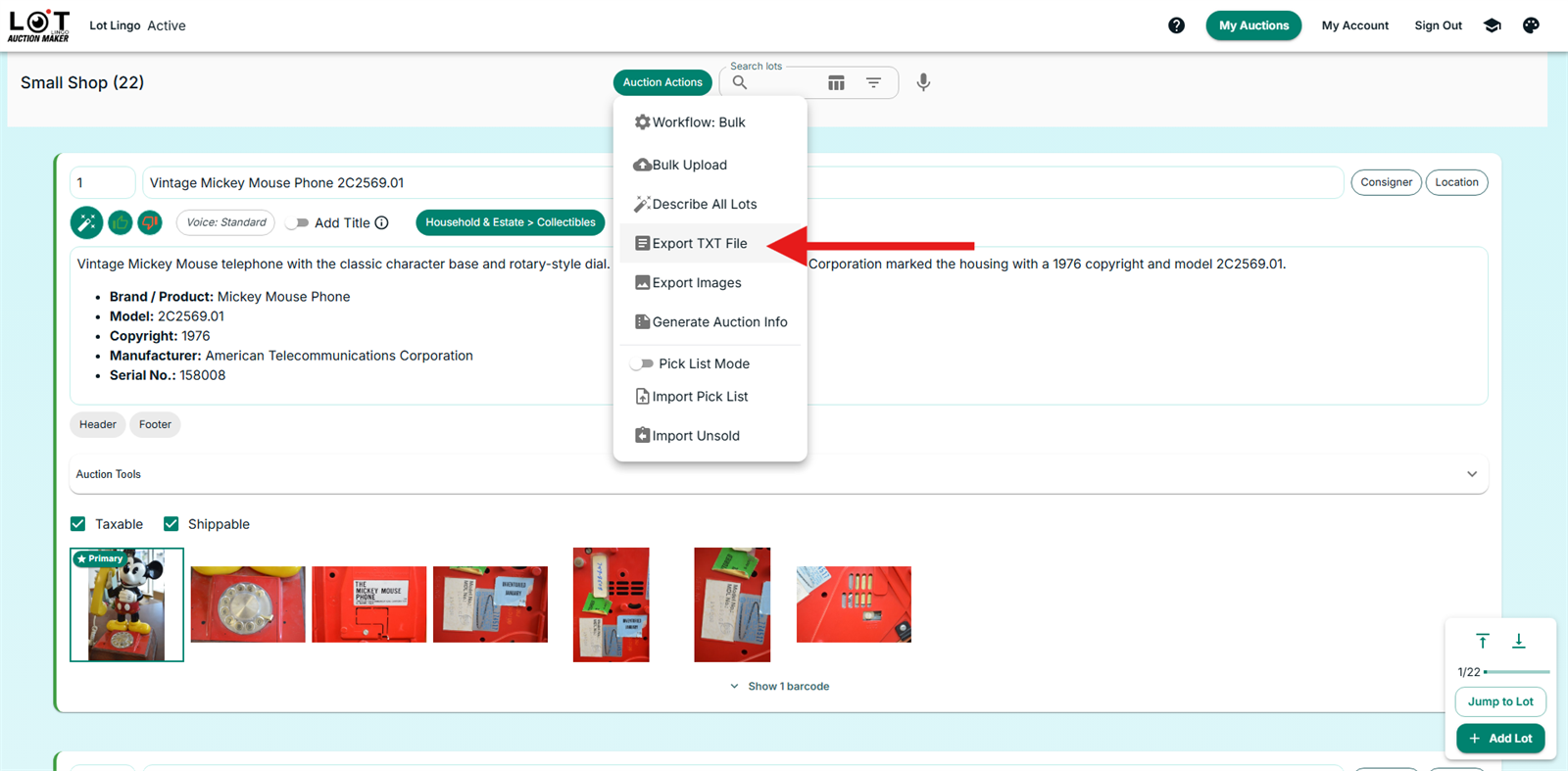The height and width of the screenshot is (771, 1568).
Task: Select Describe All Lots option
Action: pos(710,204)
